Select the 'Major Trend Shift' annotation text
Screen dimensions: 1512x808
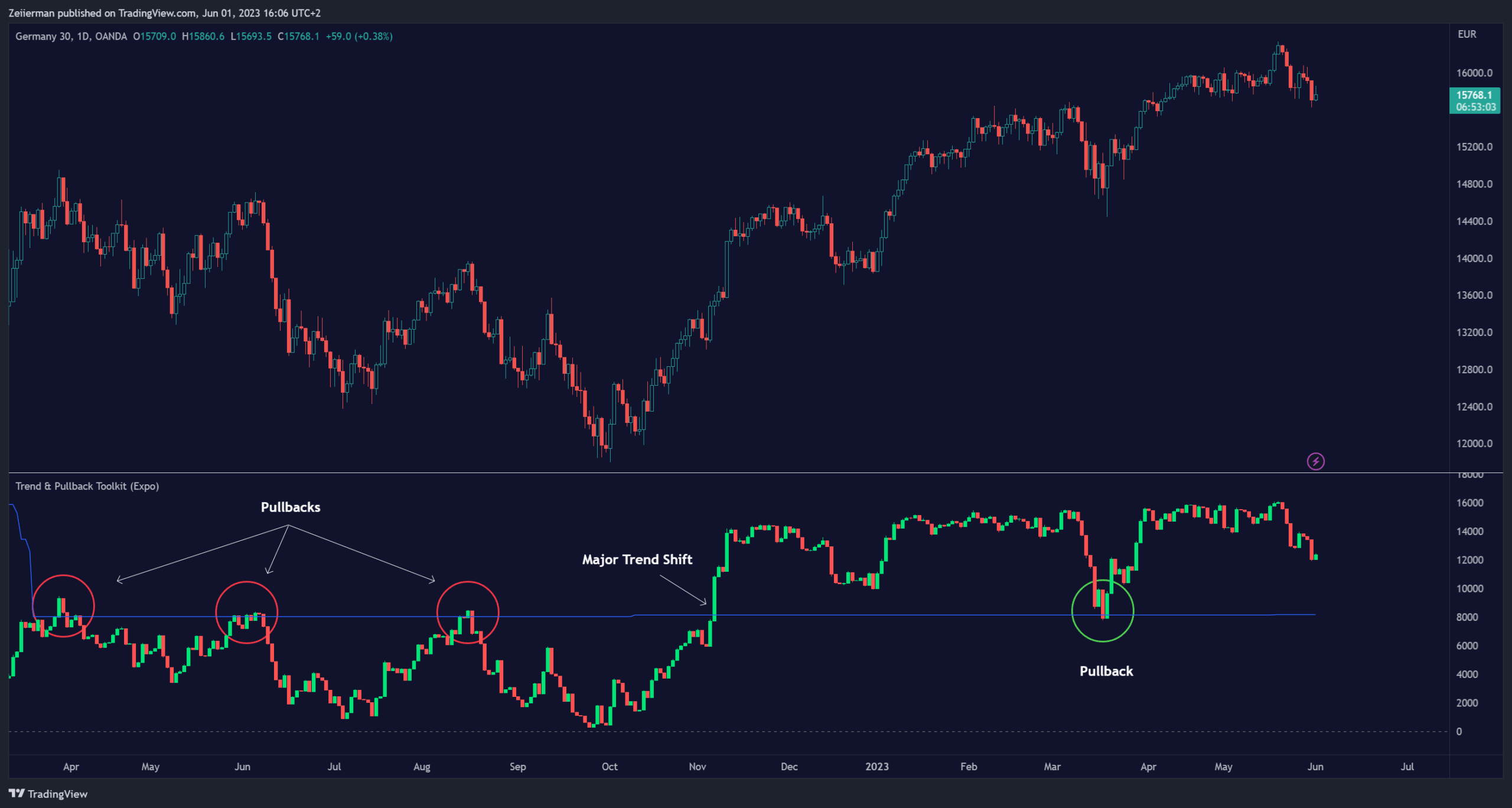tap(637, 559)
